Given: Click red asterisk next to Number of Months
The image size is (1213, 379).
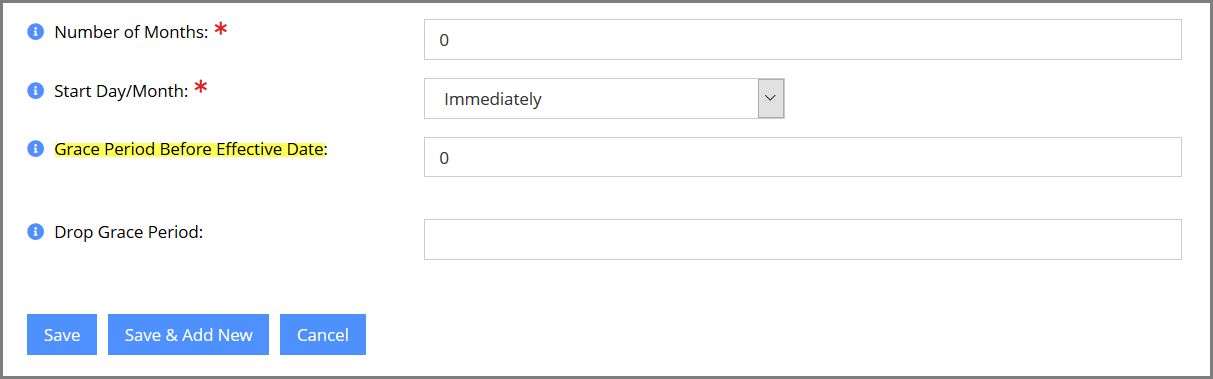Looking at the screenshot, I should [221, 30].
